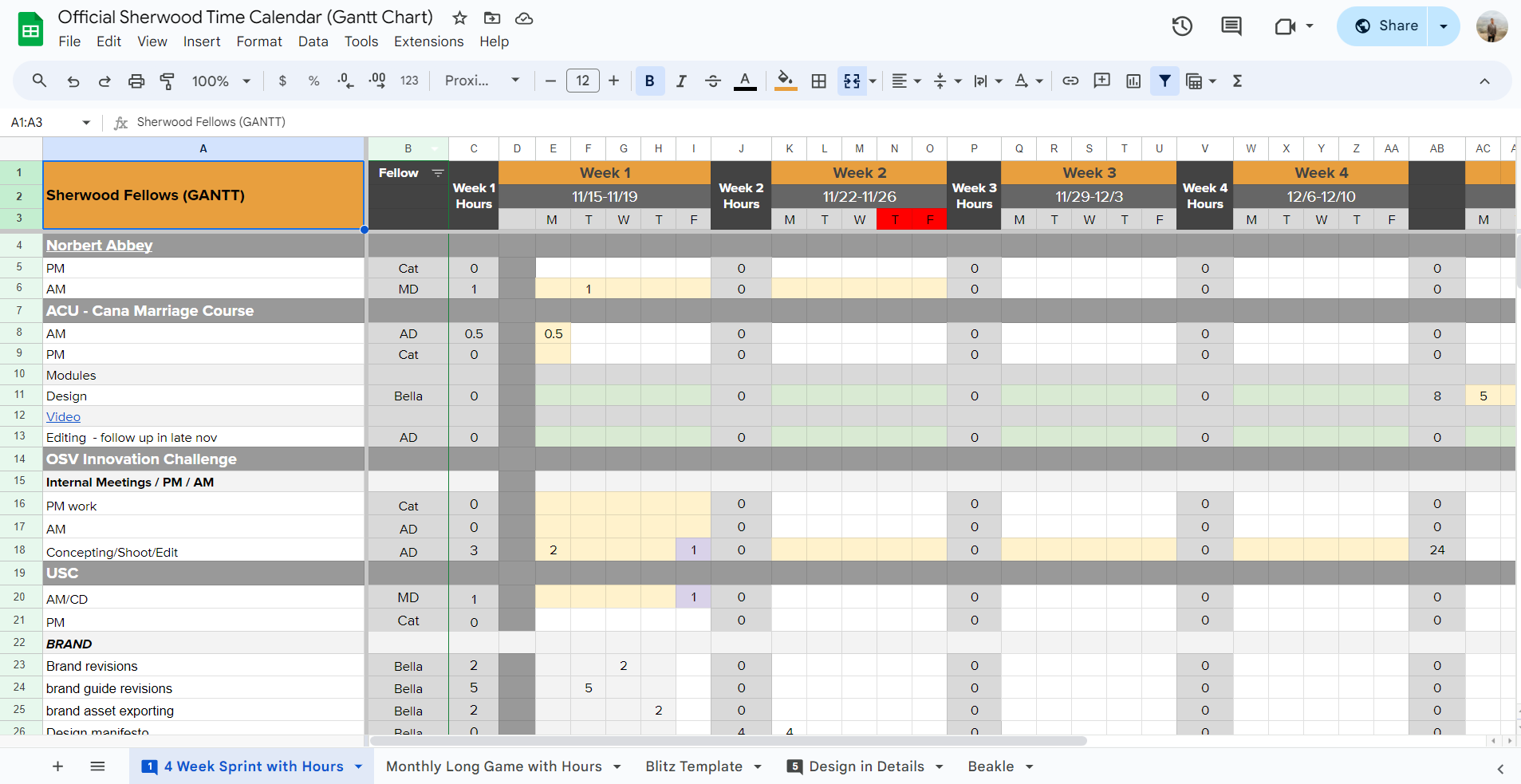Open the Format menu

pos(259,41)
